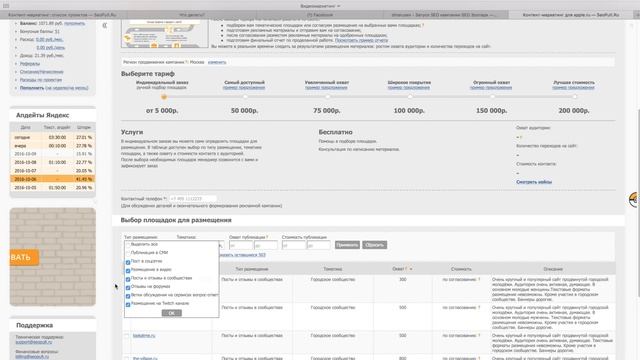Uncheck 'Посты и отзывы в сообществах' checkbox

pos(128,279)
